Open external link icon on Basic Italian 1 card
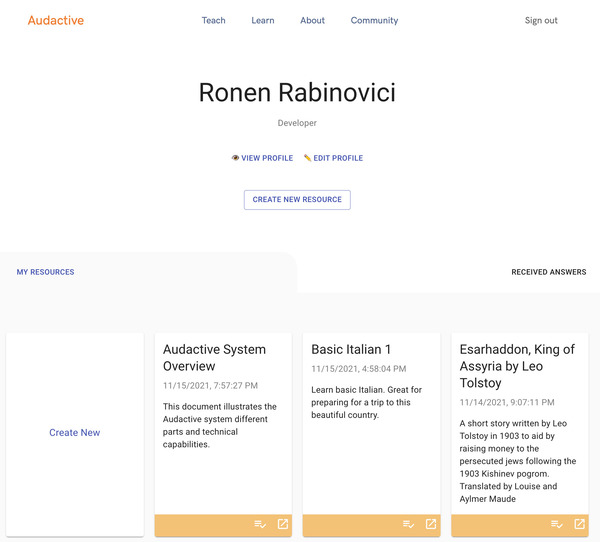 pyautogui.click(x=431, y=524)
